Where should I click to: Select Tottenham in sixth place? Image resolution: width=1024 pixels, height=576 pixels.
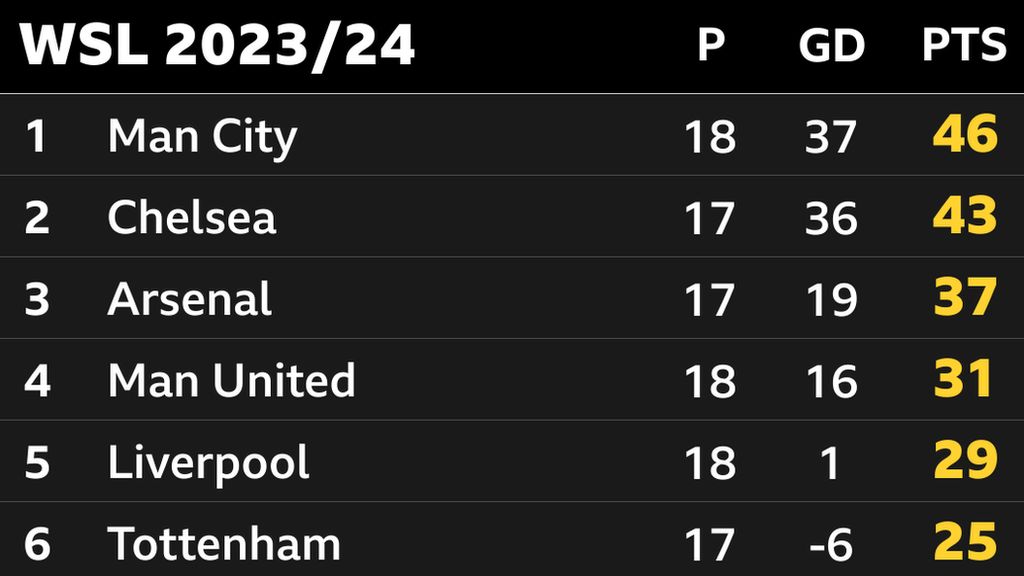point(224,544)
